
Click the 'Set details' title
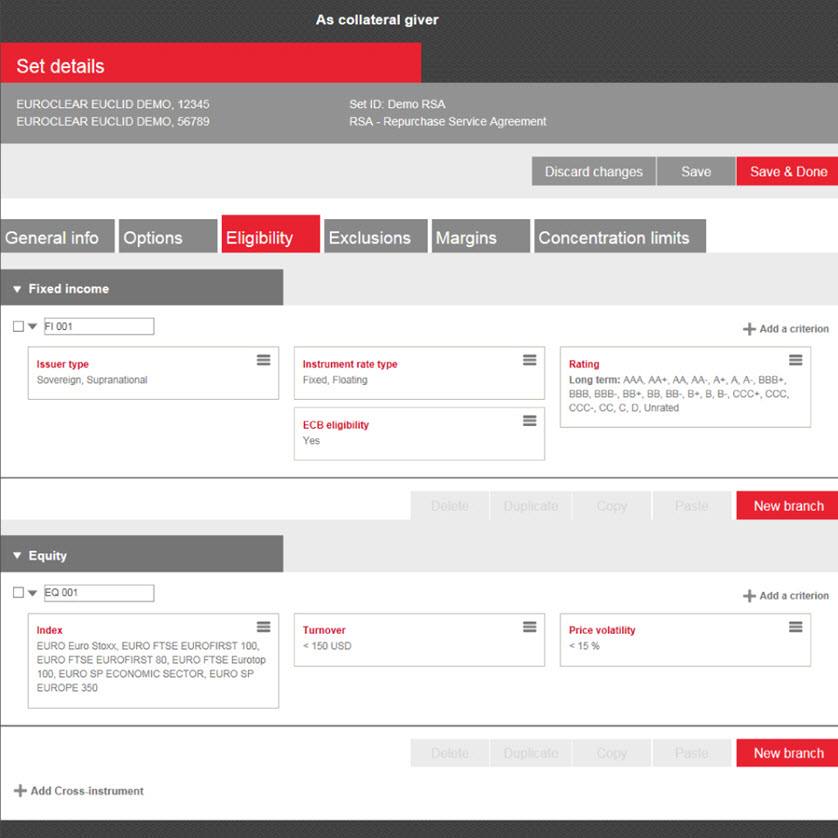click(60, 66)
